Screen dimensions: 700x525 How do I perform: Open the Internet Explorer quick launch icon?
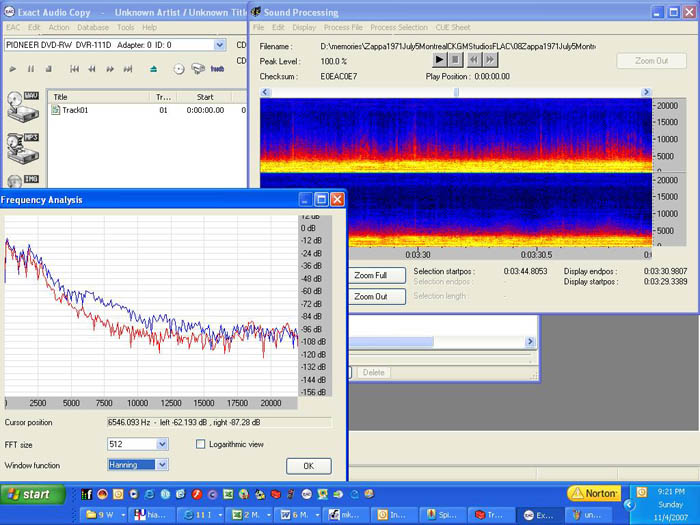point(150,494)
